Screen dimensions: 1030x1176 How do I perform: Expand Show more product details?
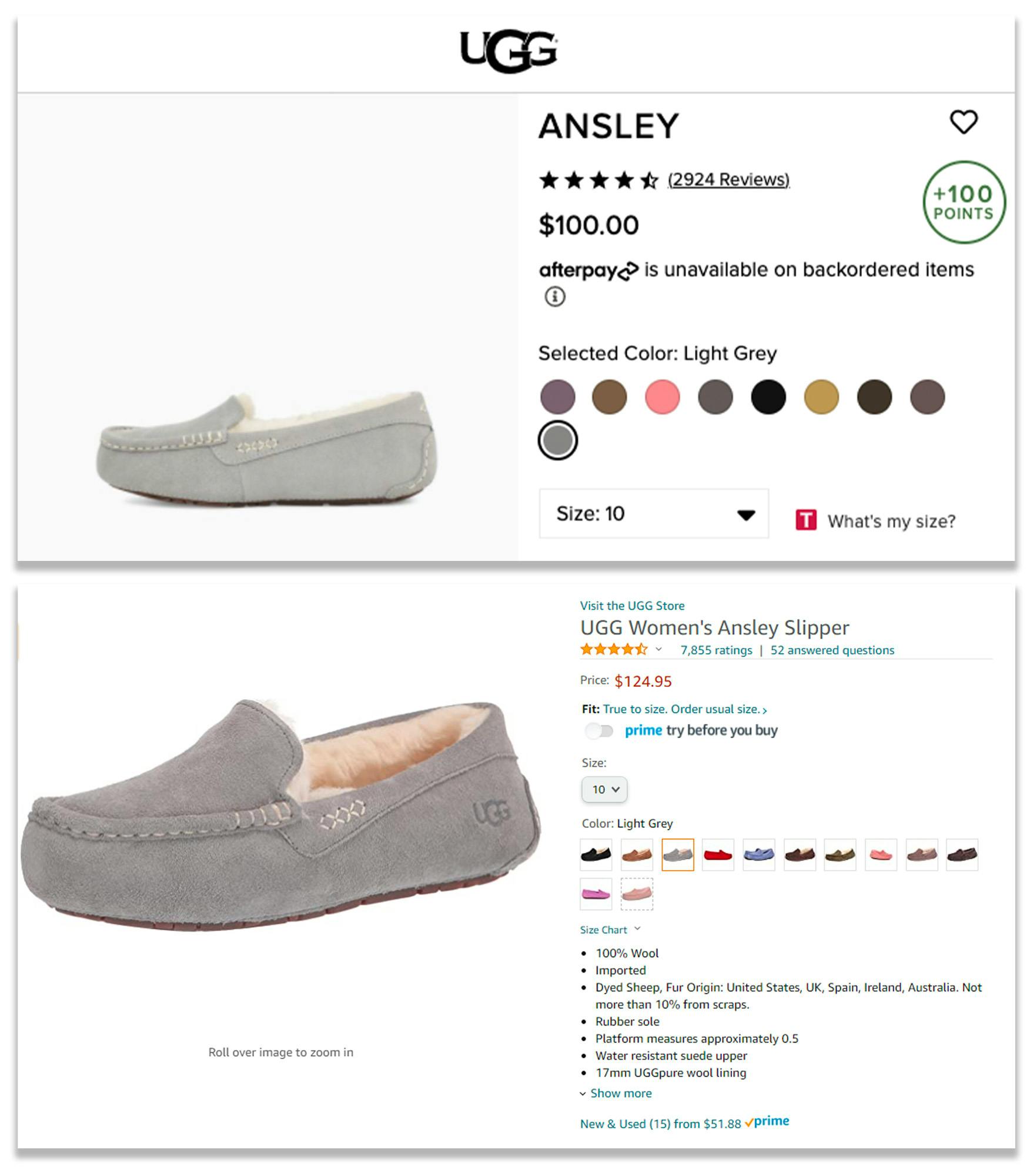pyautogui.click(x=620, y=1093)
